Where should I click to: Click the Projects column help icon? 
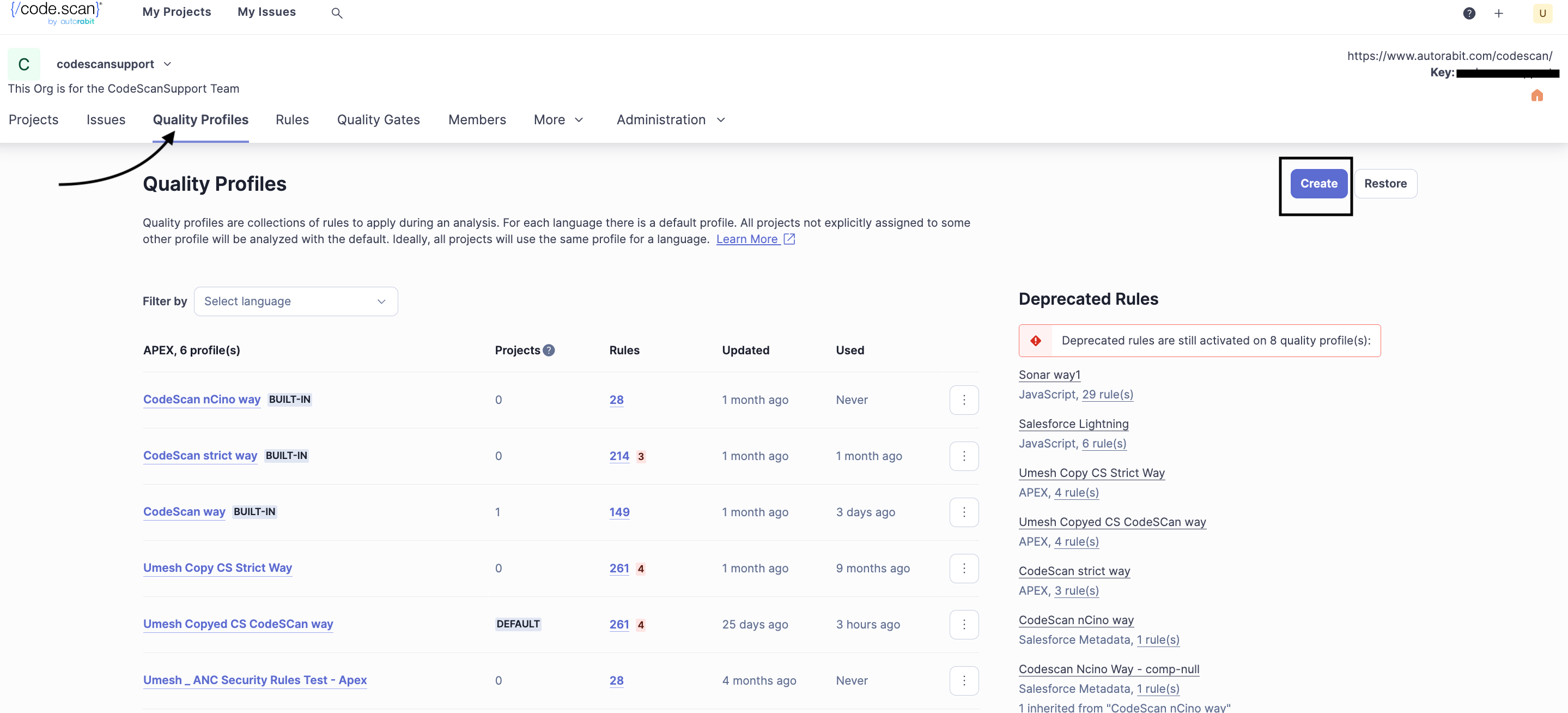click(x=549, y=350)
